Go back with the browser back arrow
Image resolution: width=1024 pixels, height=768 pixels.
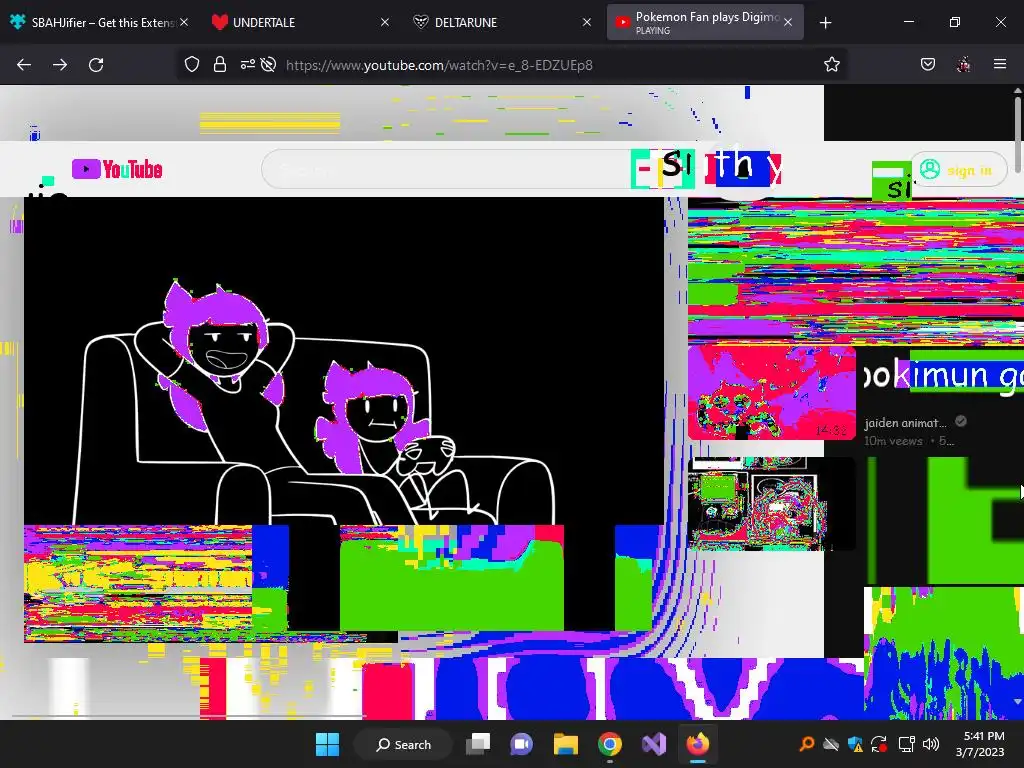(x=24, y=65)
